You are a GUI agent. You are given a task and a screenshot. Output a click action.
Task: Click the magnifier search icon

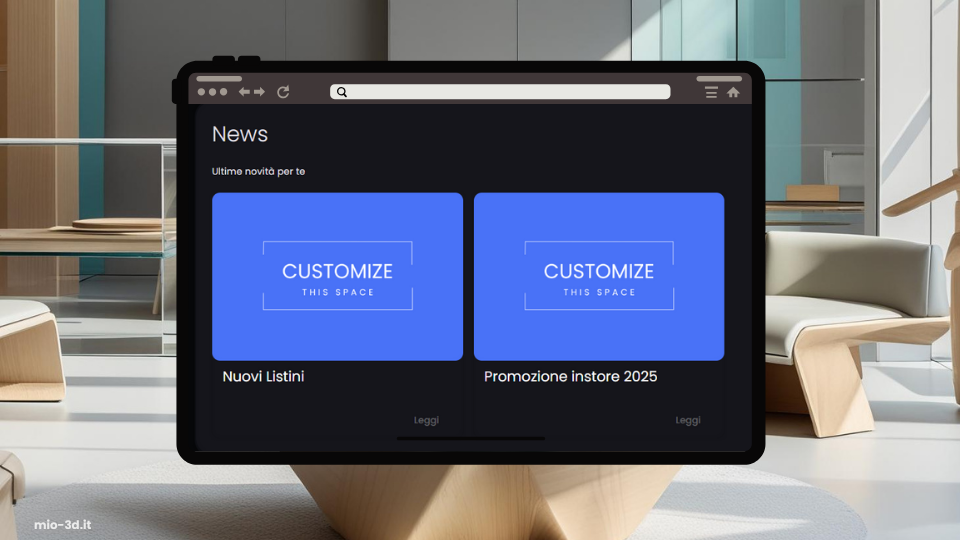click(342, 92)
